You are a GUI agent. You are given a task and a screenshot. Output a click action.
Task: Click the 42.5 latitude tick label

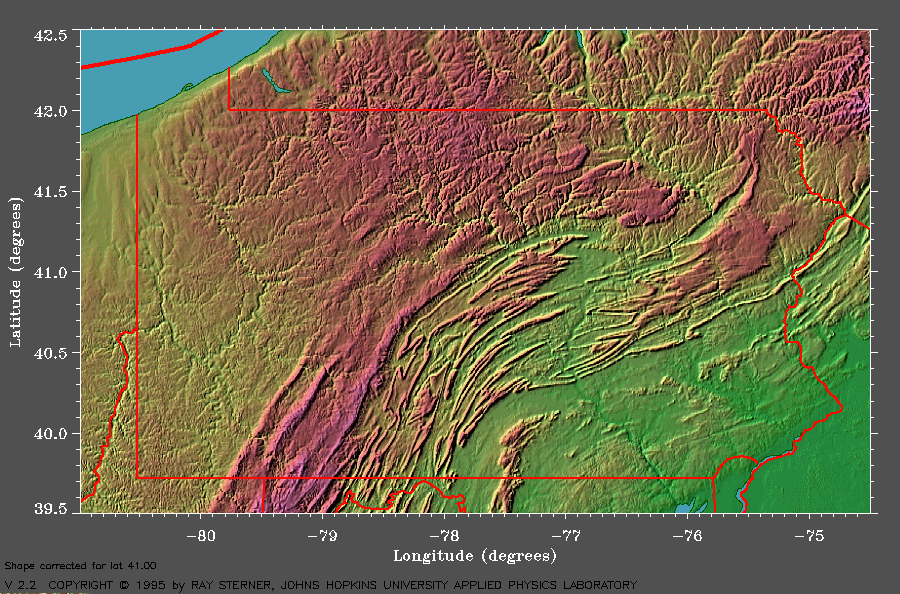tap(52, 35)
